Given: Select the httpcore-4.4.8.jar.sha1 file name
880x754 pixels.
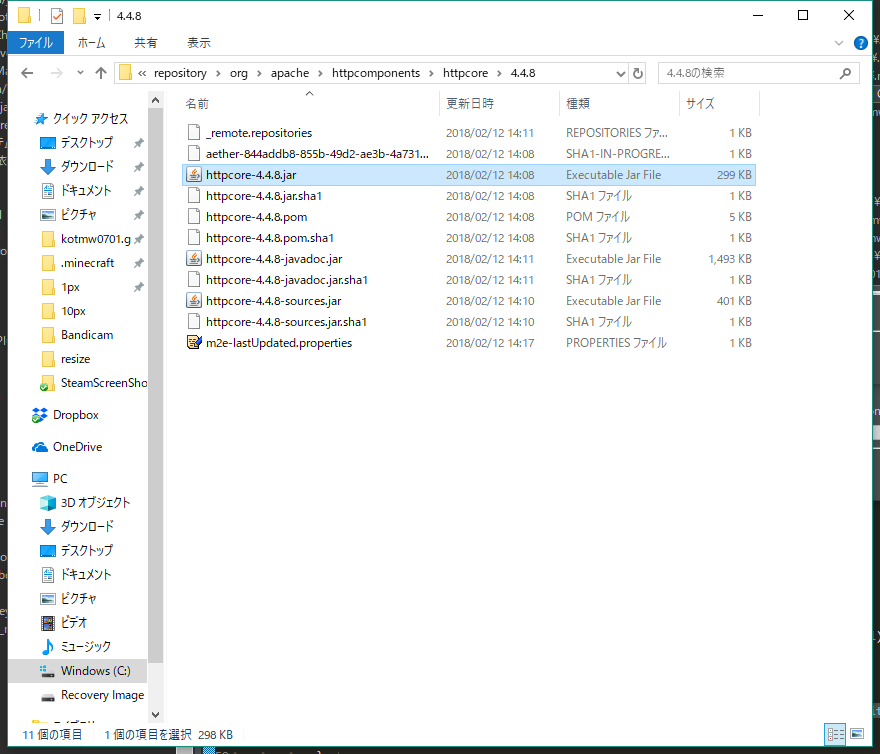Looking at the screenshot, I should click(264, 196).
